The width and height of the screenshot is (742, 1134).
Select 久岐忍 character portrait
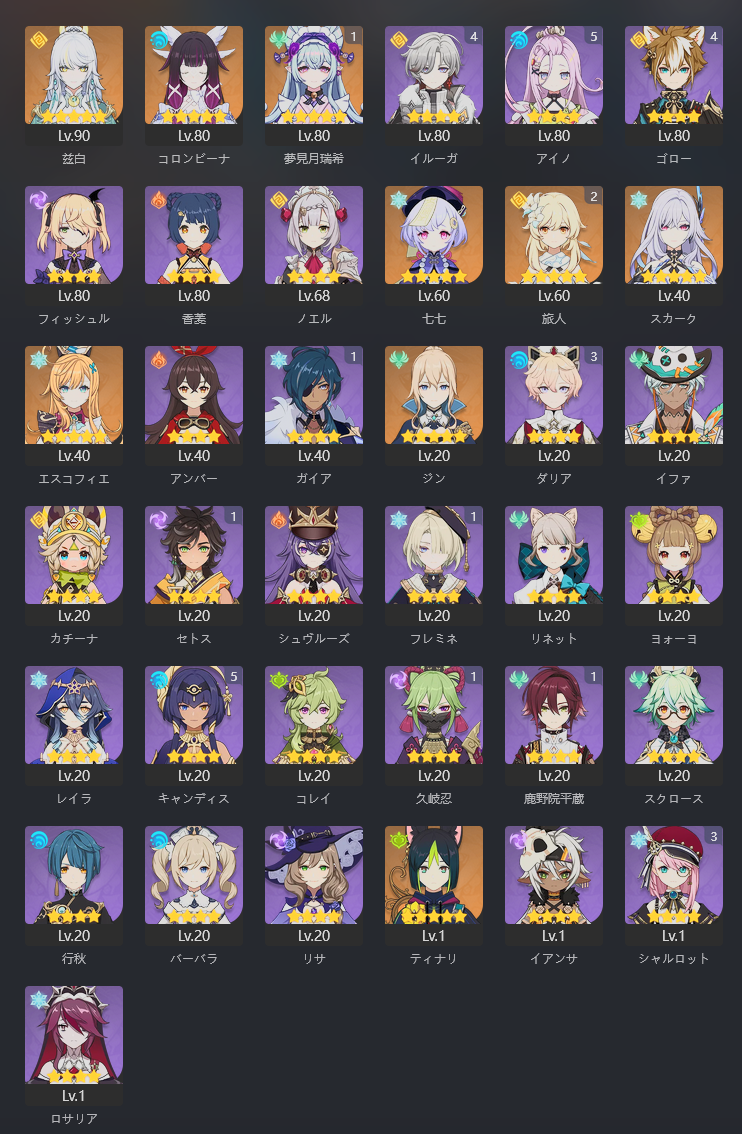(x=434, y=715)
